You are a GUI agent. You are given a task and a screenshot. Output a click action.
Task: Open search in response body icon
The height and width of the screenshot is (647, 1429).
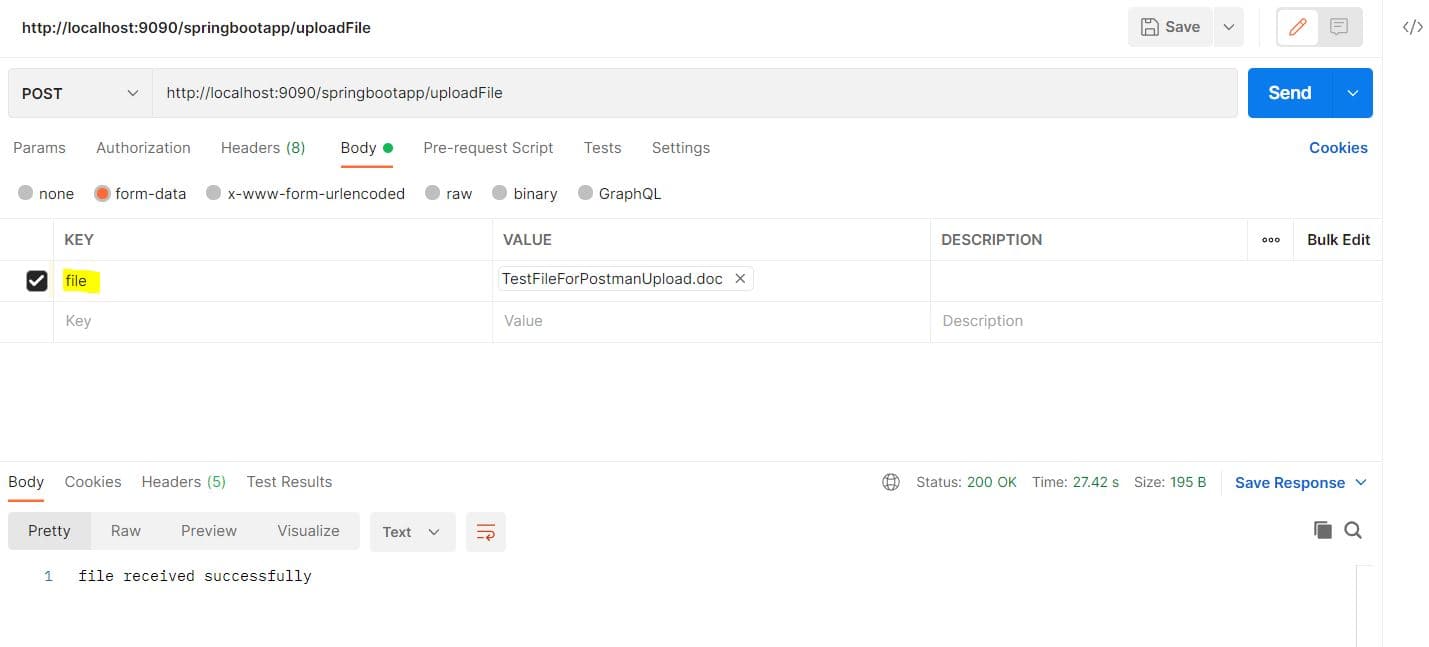point(1353,530)
